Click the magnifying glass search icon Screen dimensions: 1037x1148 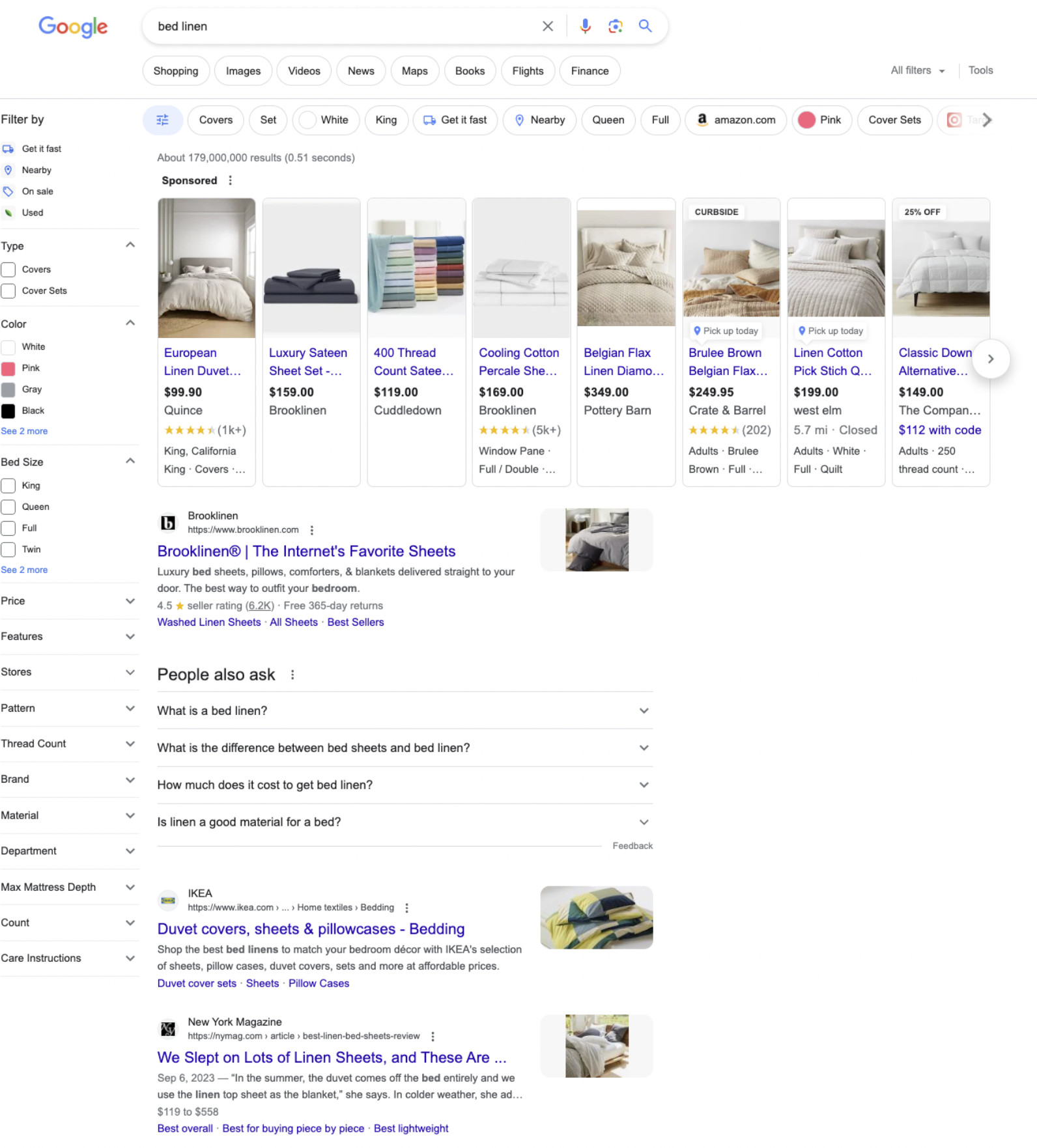pos(645,26)
